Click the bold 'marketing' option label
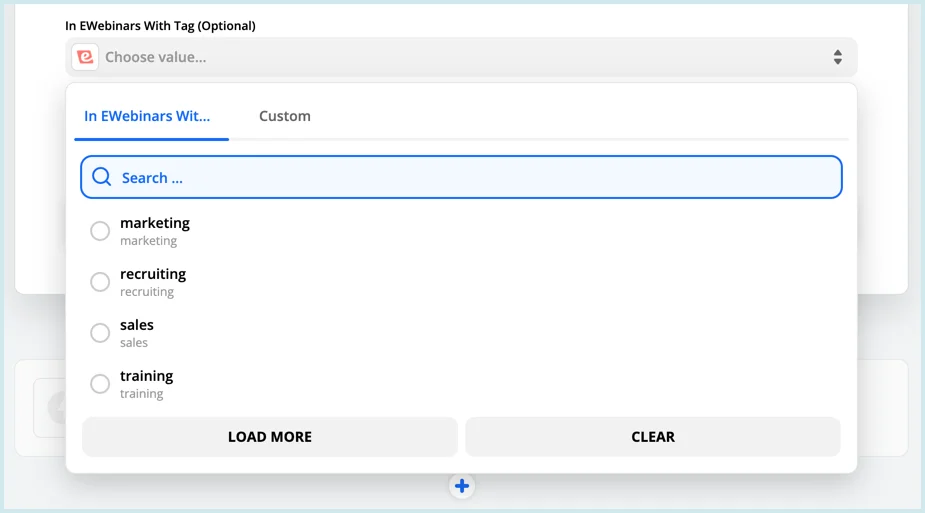Screen dimensions: 925x513 pos(155,223)
